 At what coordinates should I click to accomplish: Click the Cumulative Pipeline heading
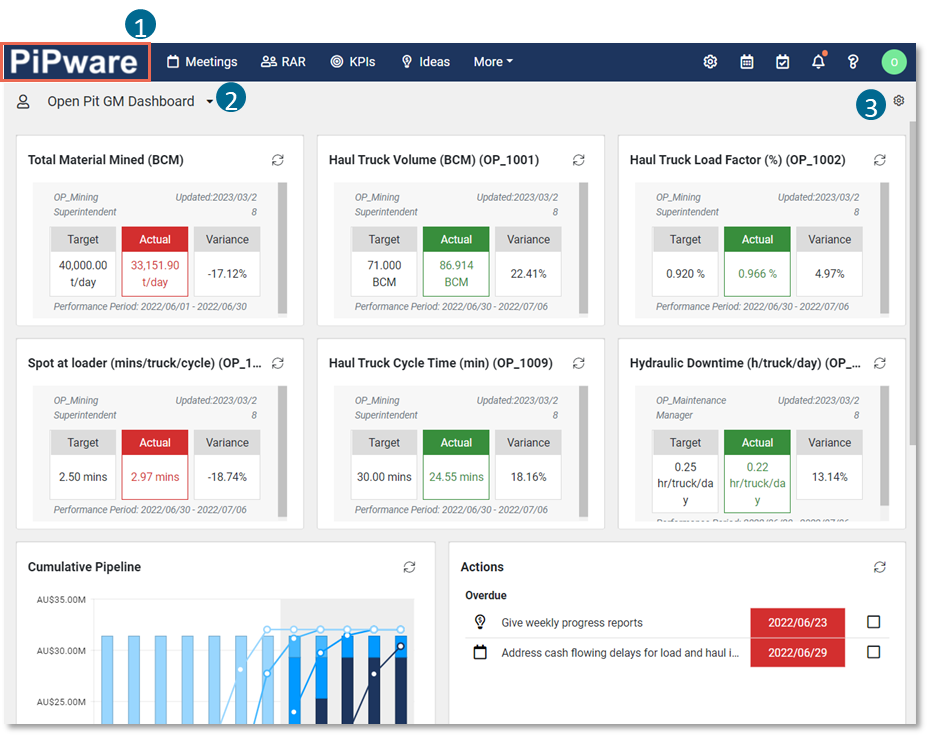(x=84, y=567)
